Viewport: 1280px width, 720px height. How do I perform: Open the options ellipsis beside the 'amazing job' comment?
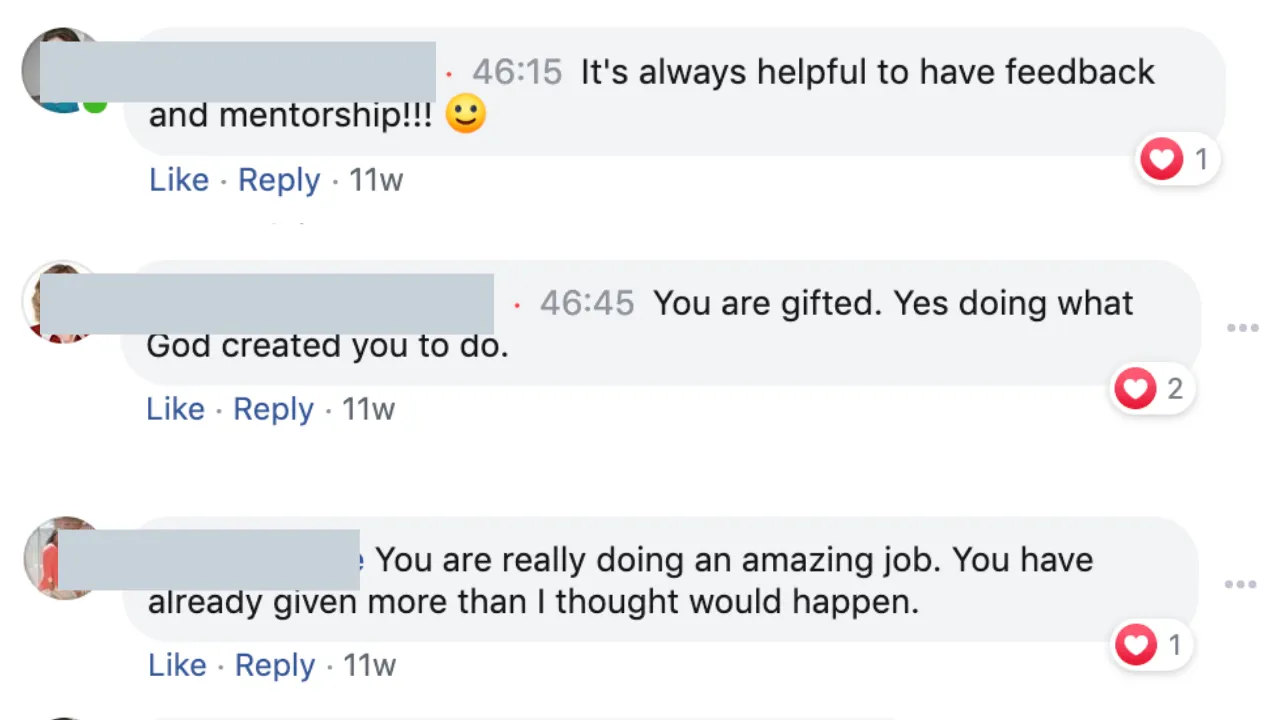click(x=1241, y=585)
